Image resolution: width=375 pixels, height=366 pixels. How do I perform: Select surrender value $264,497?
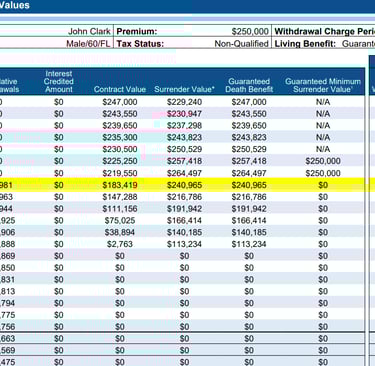coord(184,173)
